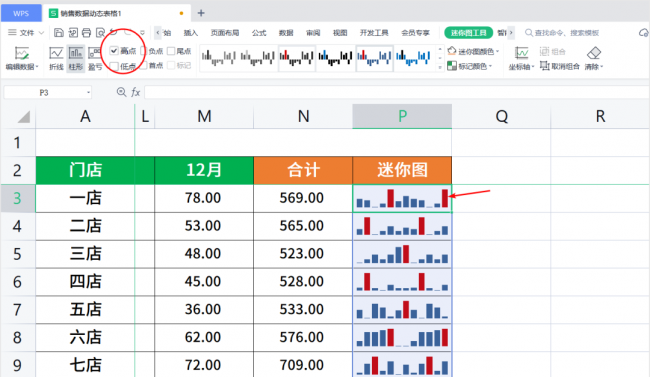Screen dimensions: 650x377
Task: Click 取消组合 to ungroup sparklines
Action: 560,66
